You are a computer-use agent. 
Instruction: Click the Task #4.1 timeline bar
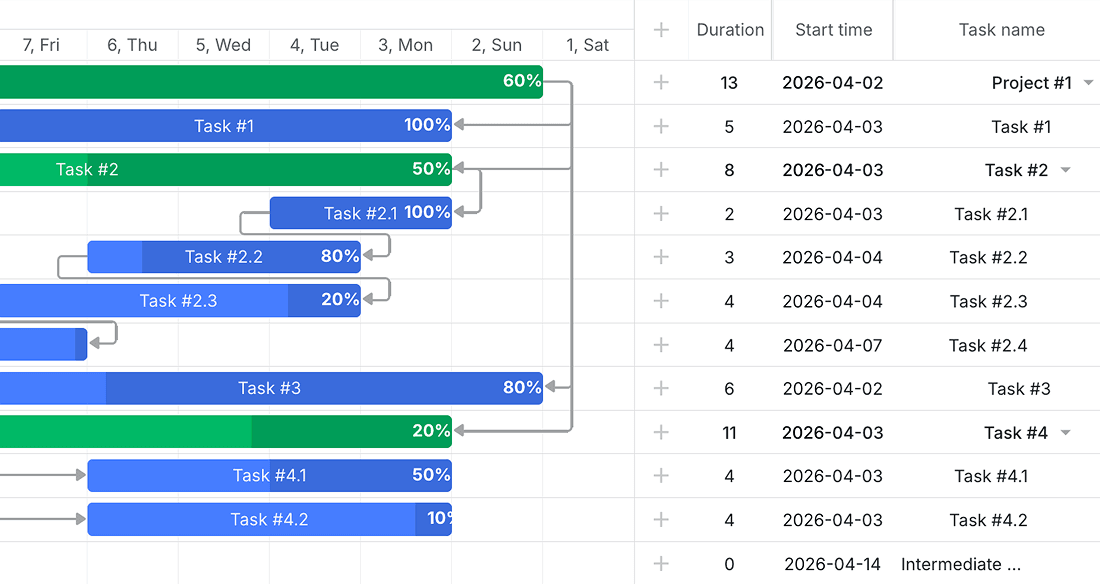tap(269, 476)
